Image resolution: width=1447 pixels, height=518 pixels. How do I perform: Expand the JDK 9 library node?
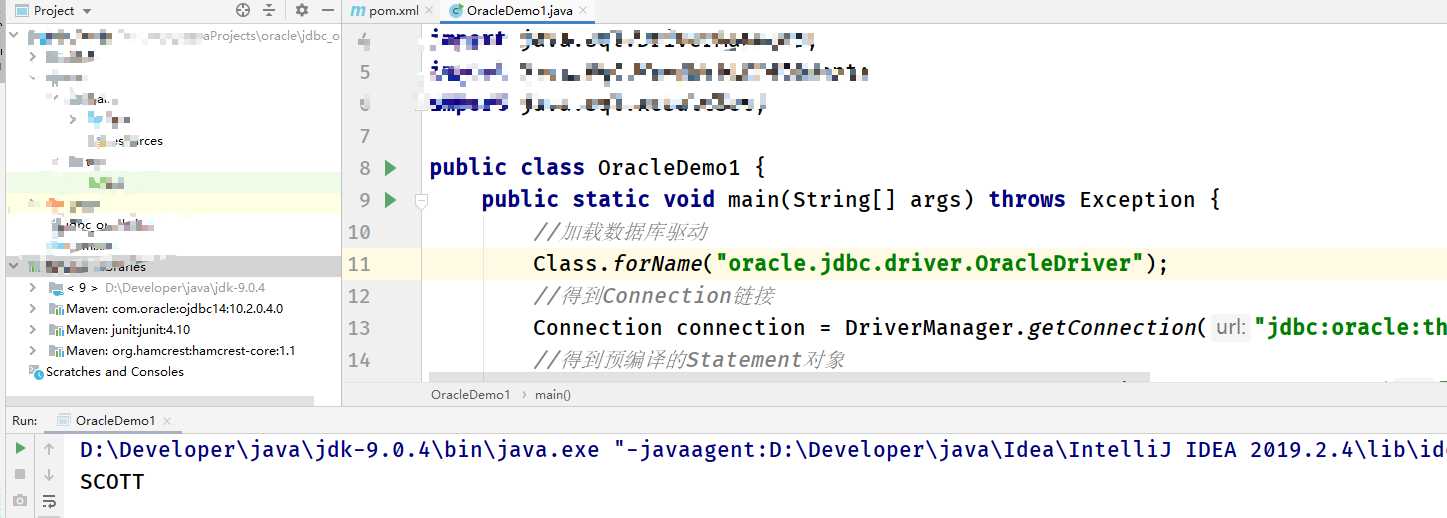pyautogui.click(x=34, y=287)
